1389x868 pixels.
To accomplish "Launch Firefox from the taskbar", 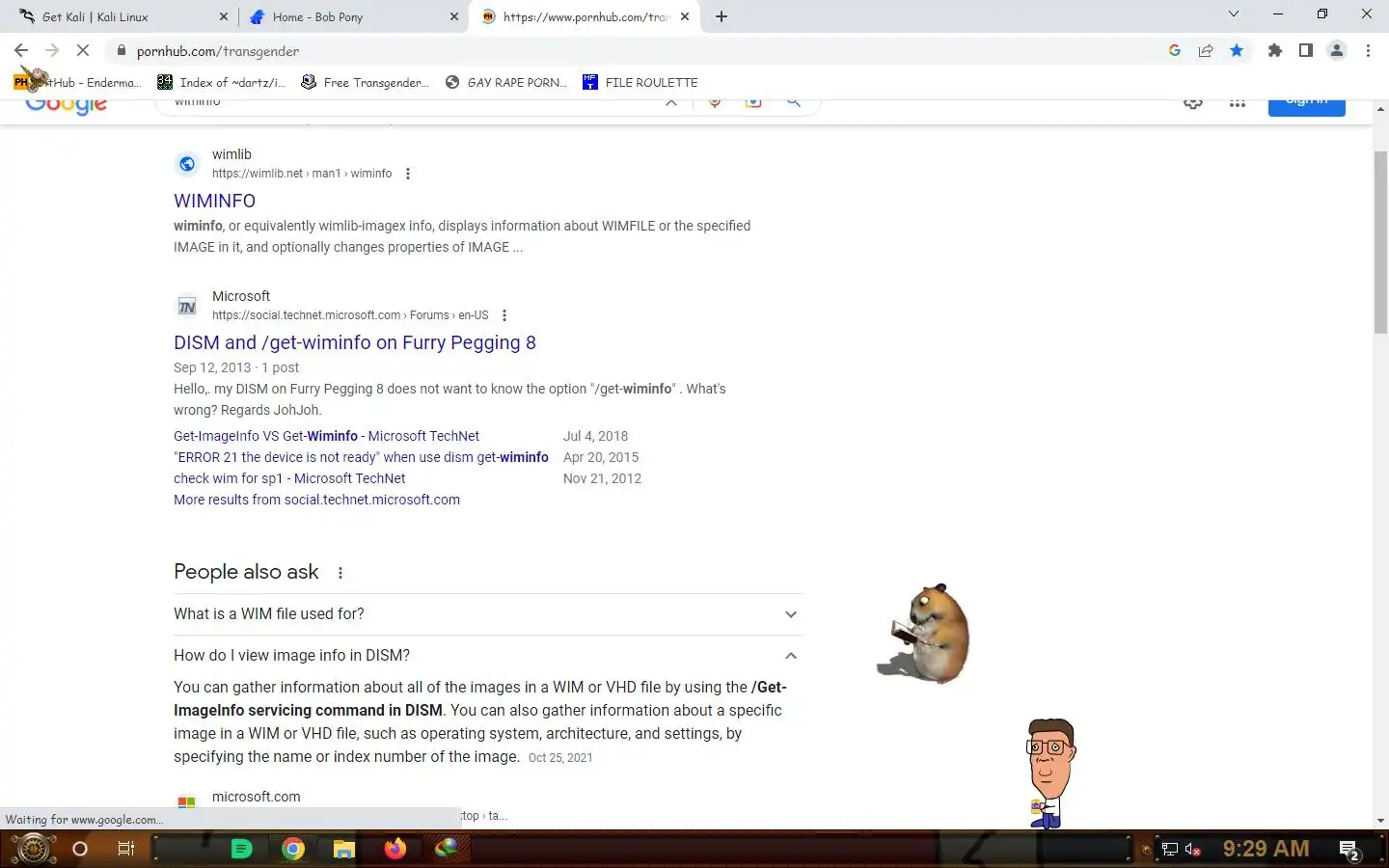I will [x=395, y=849].
